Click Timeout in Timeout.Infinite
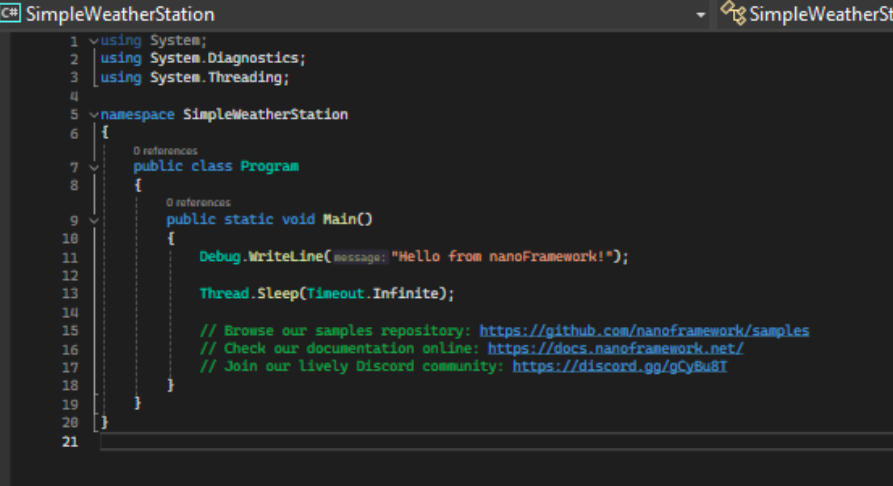The image size is (893, 486). pos(335,293)
